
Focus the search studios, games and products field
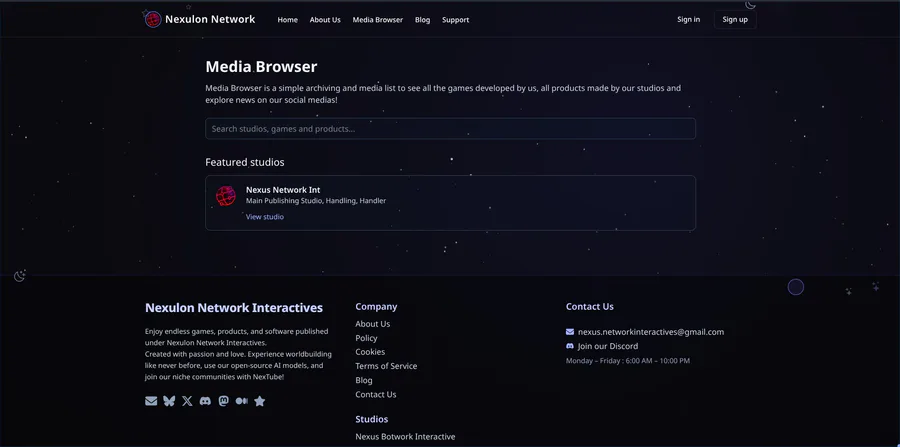coord(451,129)
